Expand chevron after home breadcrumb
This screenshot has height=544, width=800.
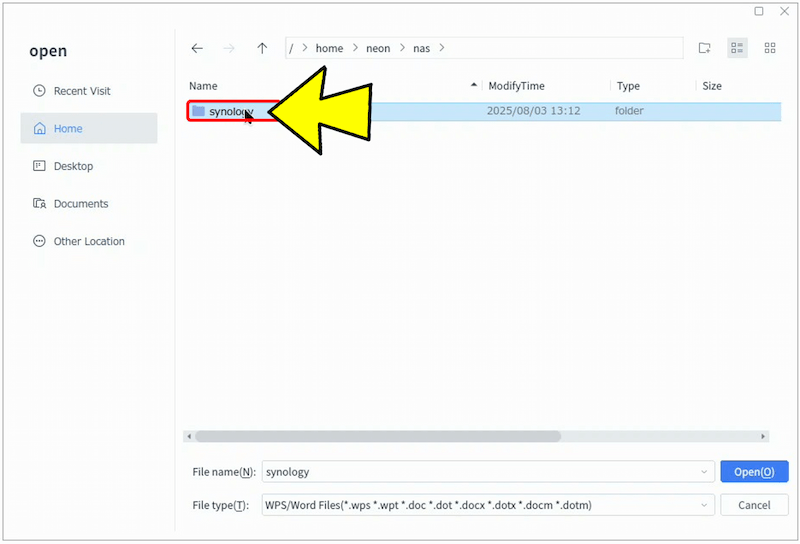tap(355, 48)
